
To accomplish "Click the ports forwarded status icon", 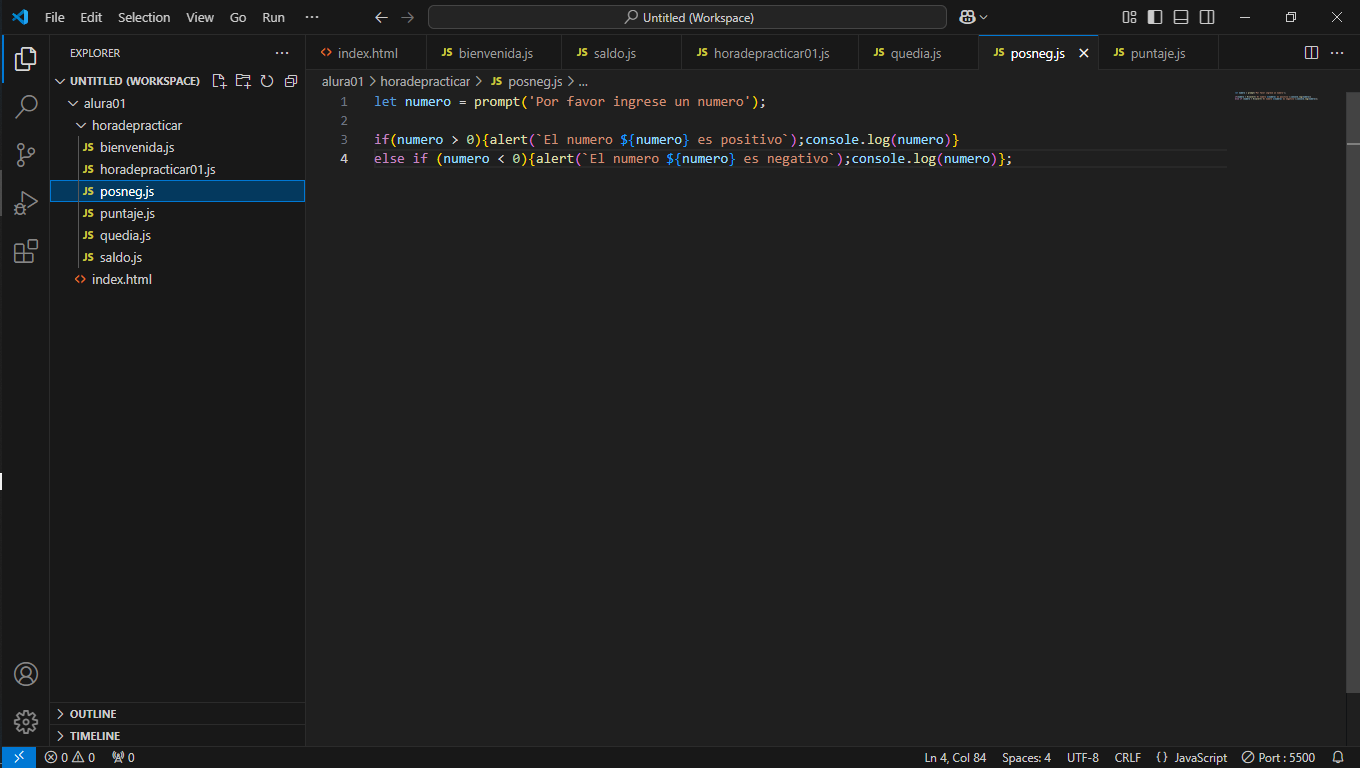I will 123,757.
